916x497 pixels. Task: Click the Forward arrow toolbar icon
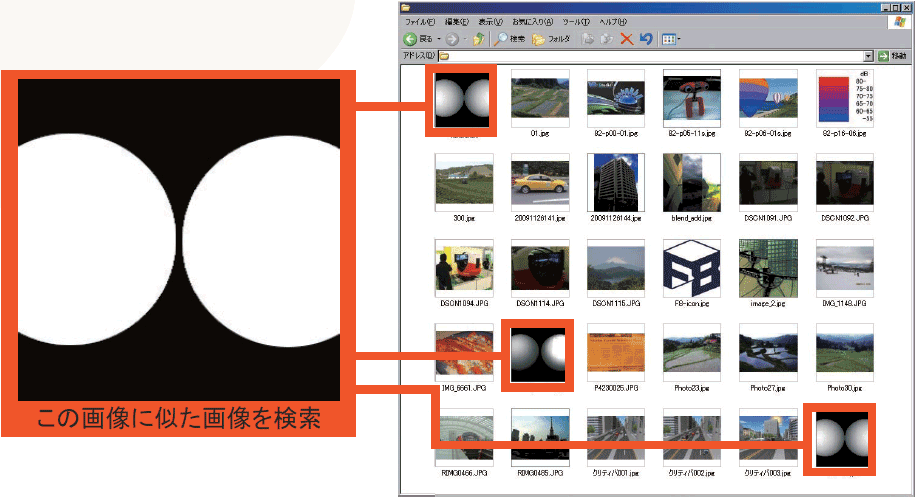[x=452, y=39]
